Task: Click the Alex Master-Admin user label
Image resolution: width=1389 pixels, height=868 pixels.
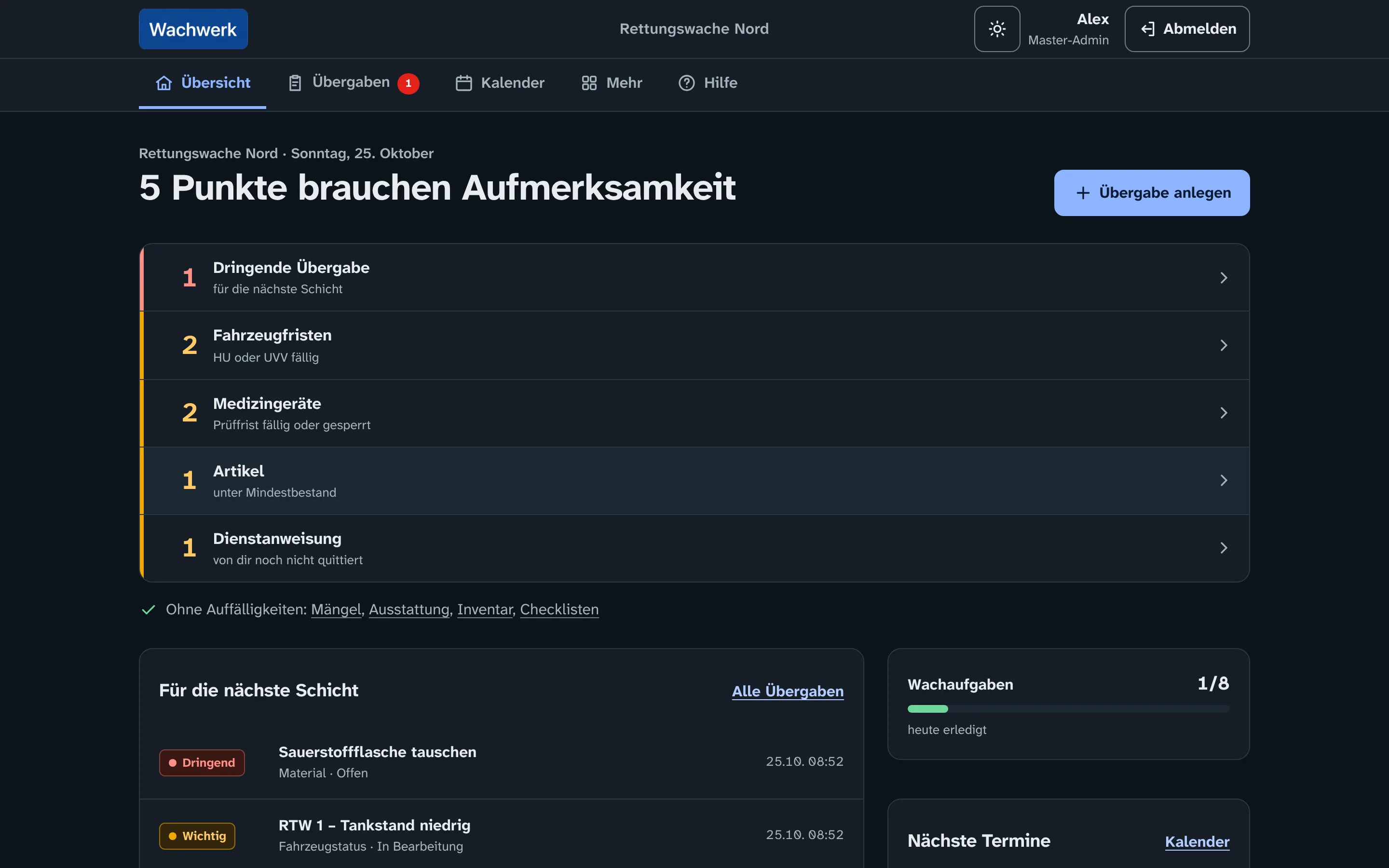Action: click(x=1068, y=29)
